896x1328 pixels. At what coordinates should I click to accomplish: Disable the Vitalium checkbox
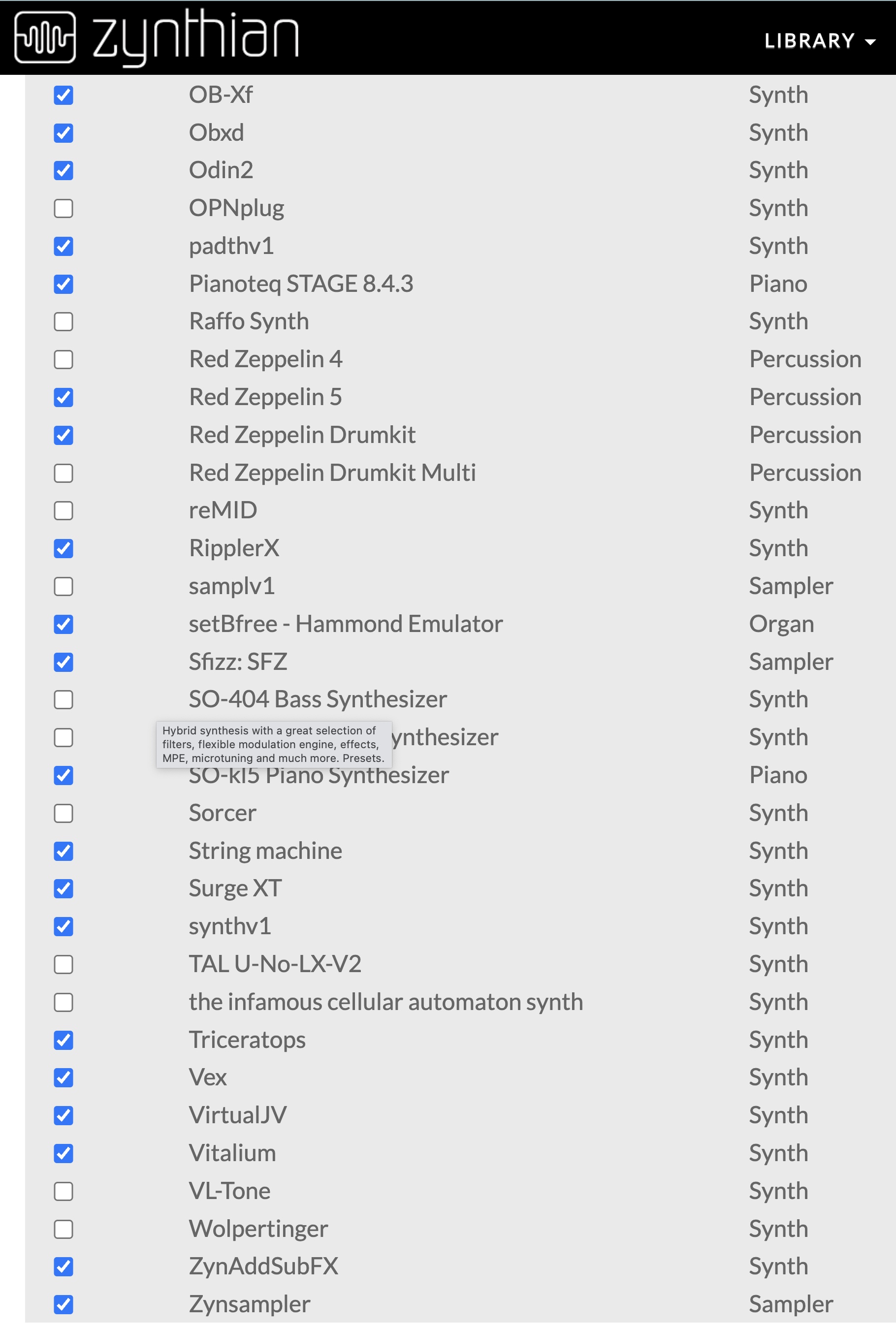click(x=64, y=1153)
